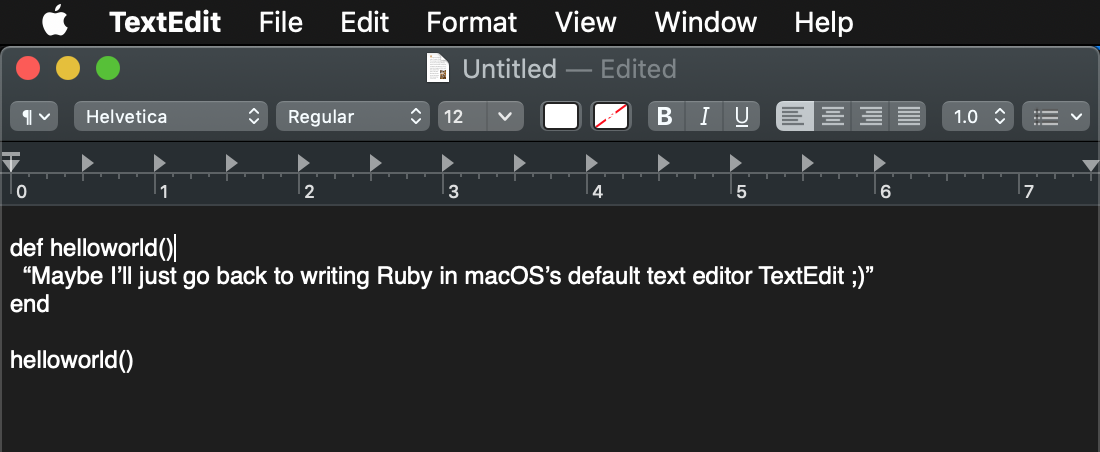Viewport: 1100px width, 452px height.
Task: Center align the text
Action: 833,117
